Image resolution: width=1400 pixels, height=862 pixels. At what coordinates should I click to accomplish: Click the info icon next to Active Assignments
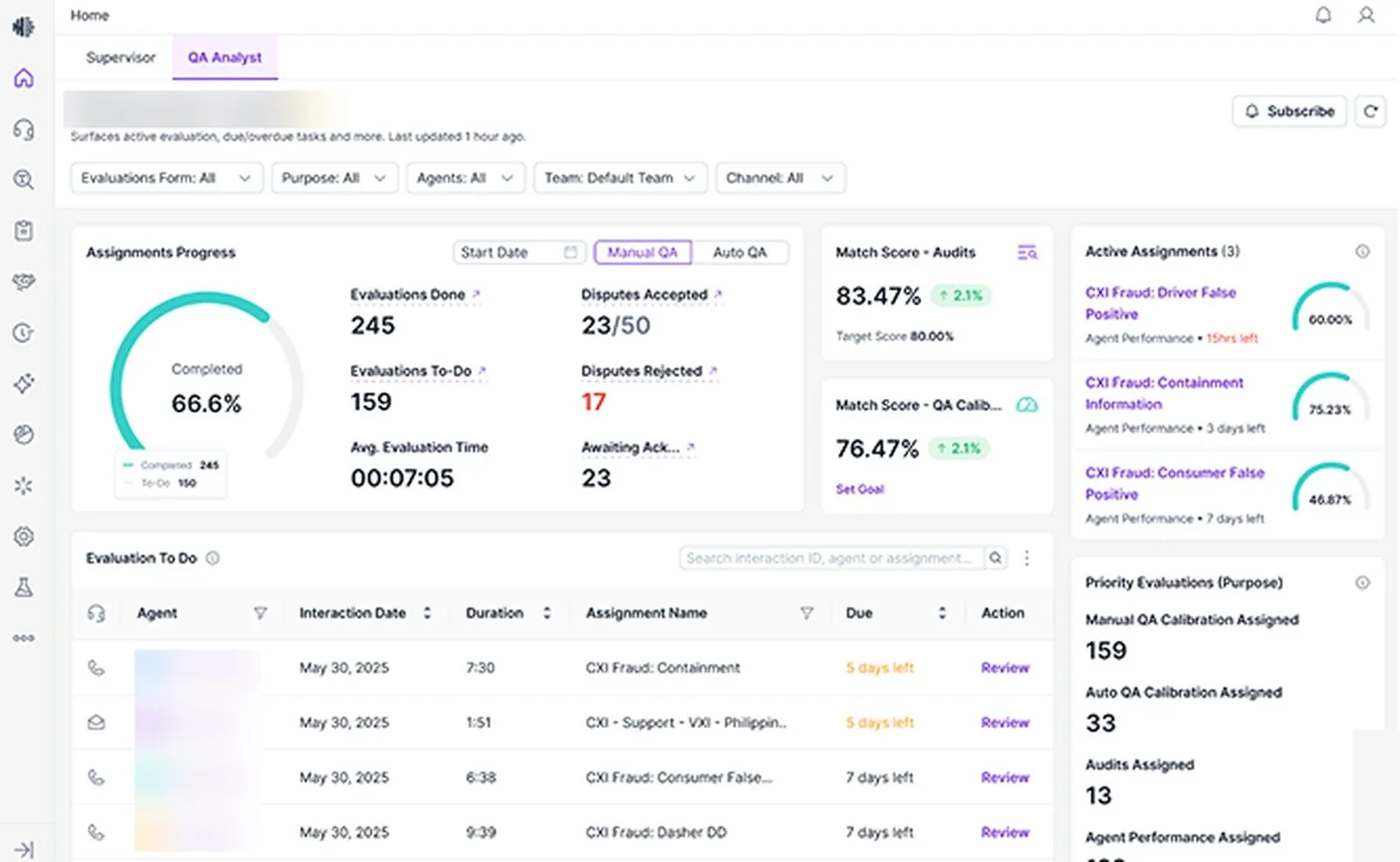[x=1362, y=251]
